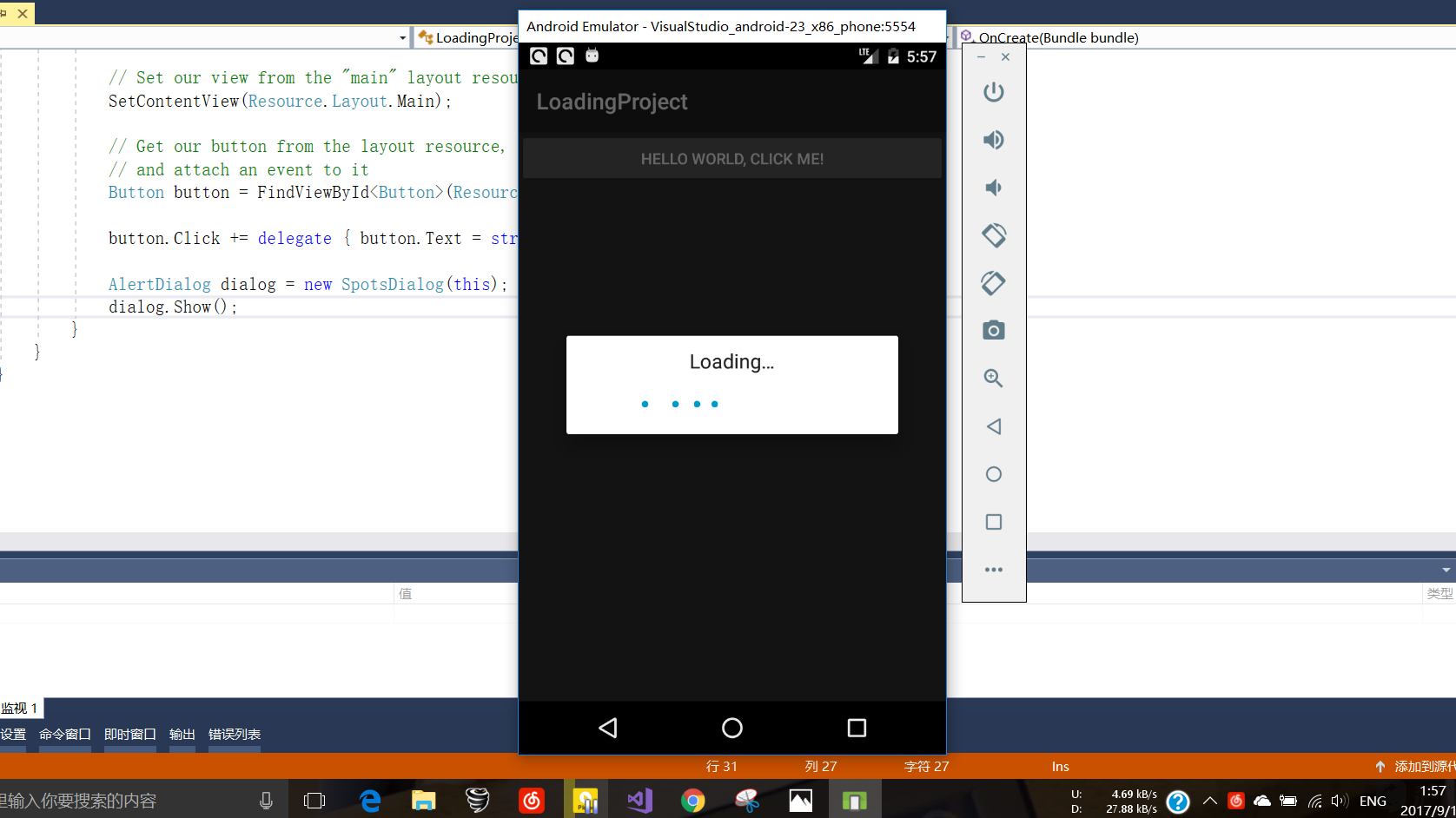Open Microsoft Edge from the taskbar
This screenshot has height=818, width=1456.
point(371,801)
